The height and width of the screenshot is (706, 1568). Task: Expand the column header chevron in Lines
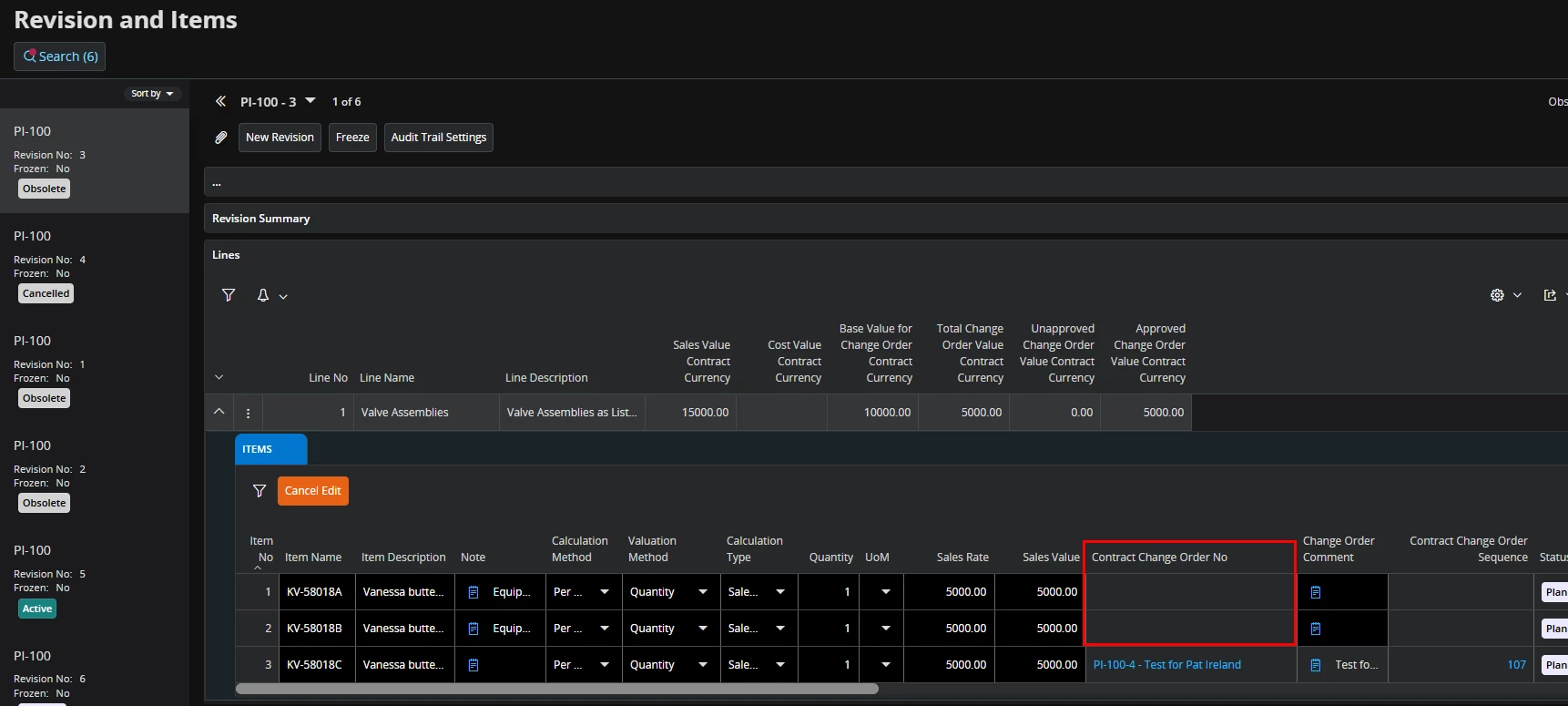click(x=219, y=377)
